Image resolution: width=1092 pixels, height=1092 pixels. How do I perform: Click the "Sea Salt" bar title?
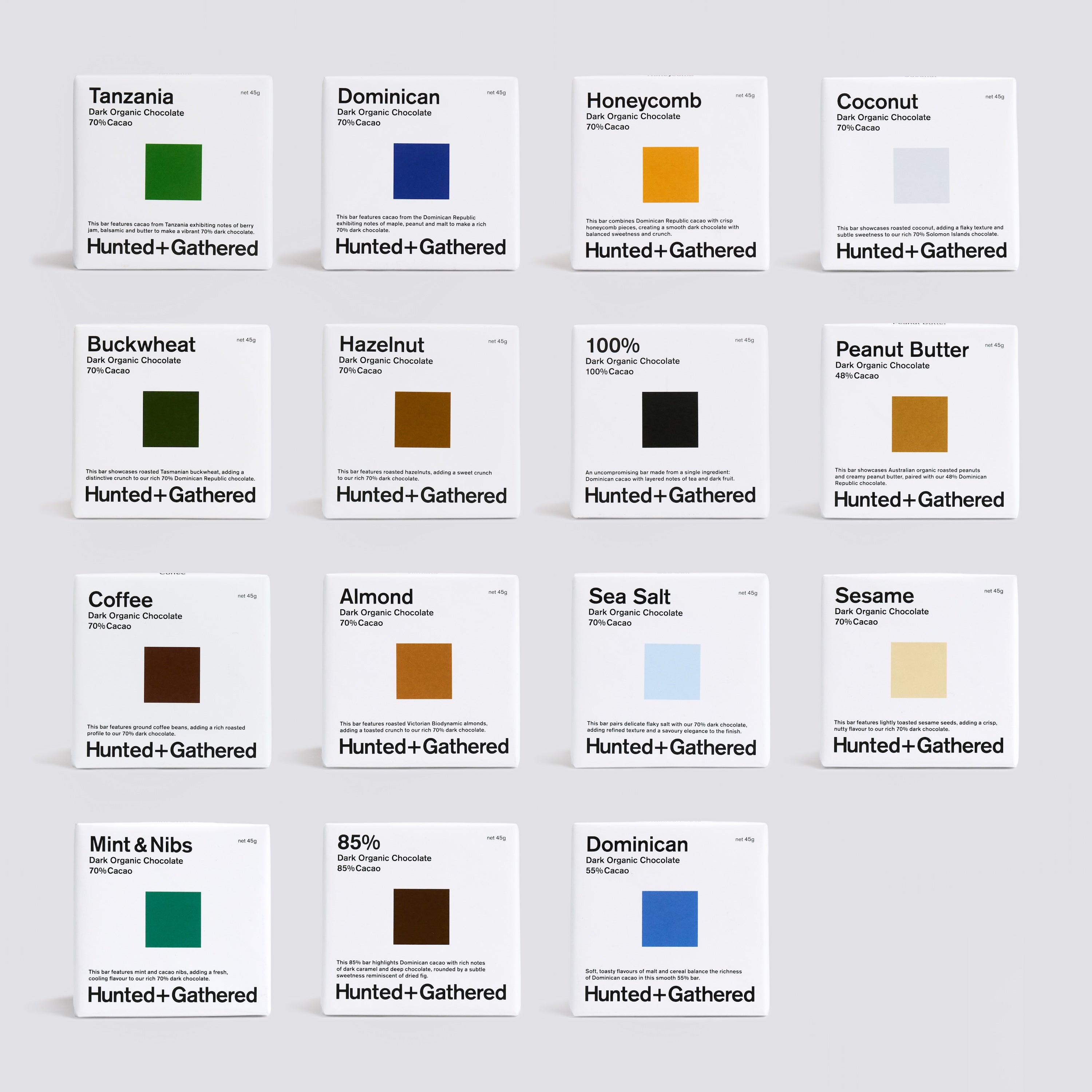(x=630, y=596)
